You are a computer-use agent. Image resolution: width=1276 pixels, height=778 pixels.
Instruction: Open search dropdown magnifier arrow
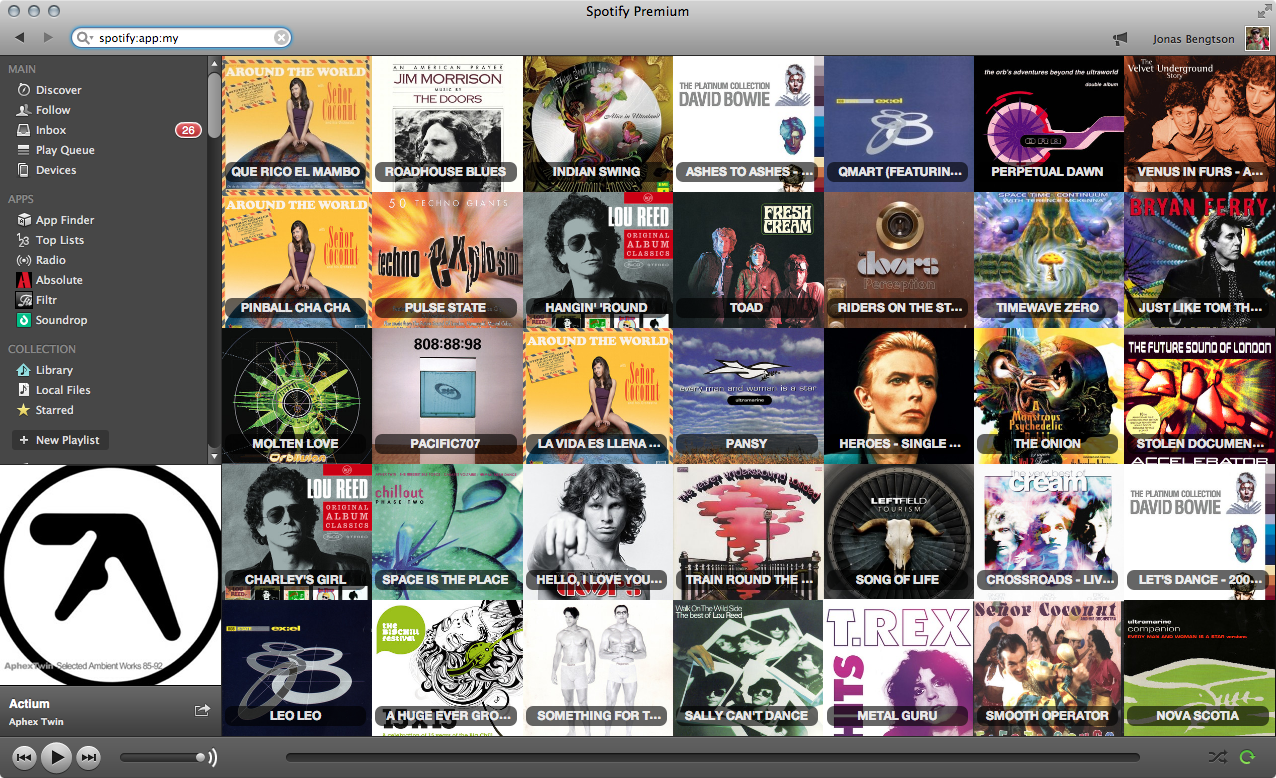coord(84,38)
